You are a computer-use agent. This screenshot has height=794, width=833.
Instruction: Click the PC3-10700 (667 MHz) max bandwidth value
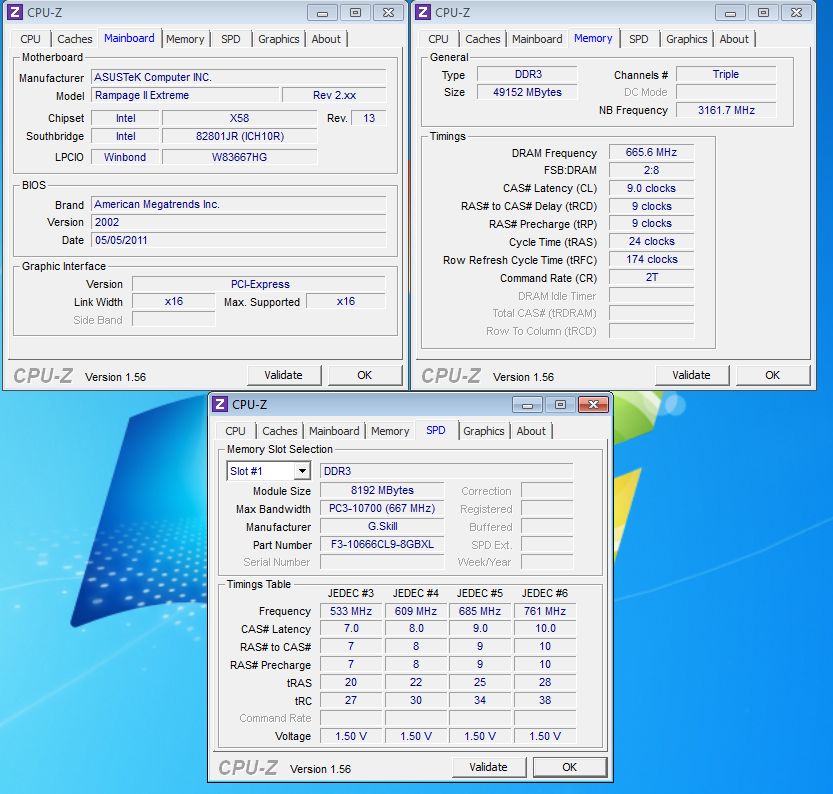click(x=382, y=508)
